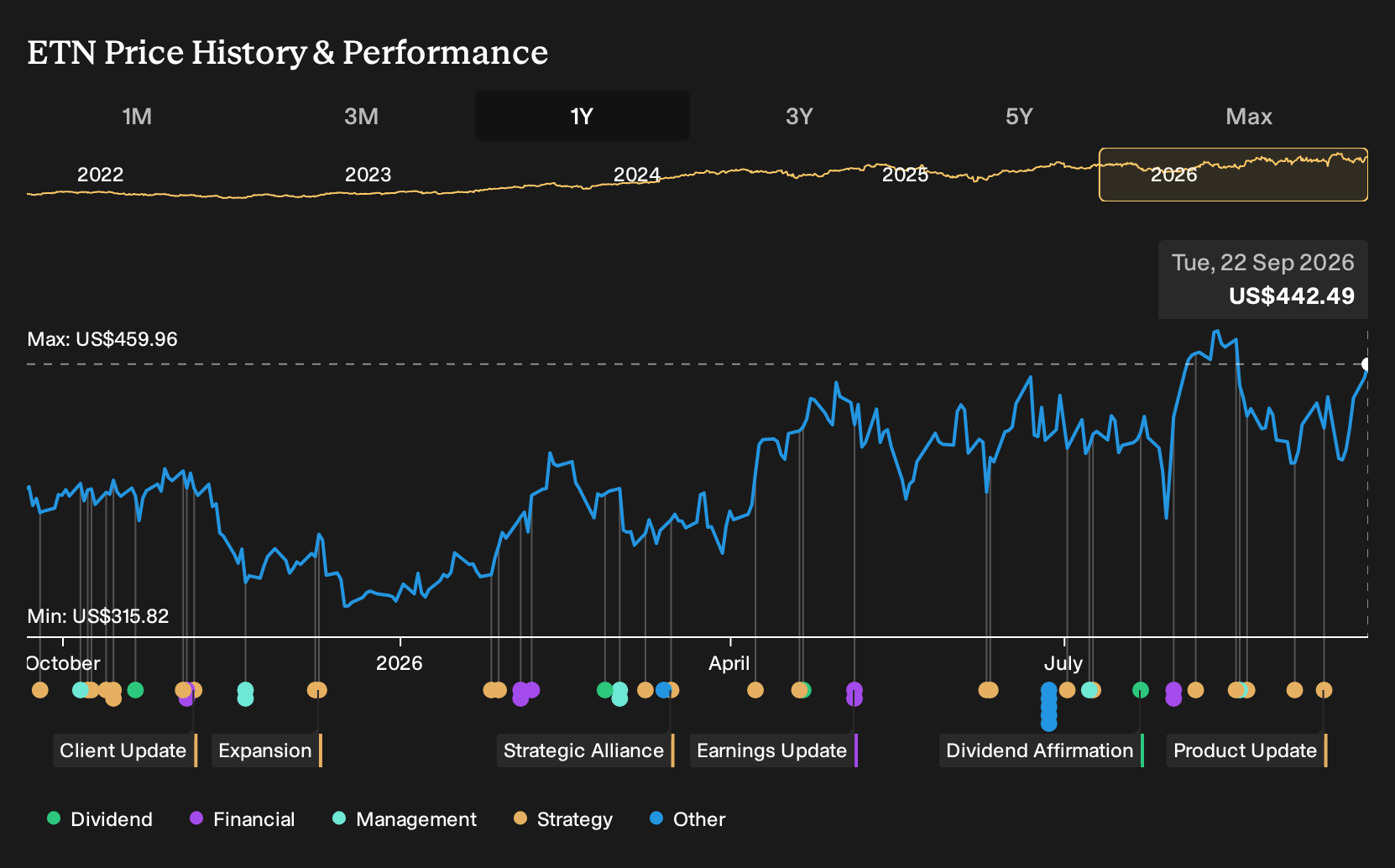The image size is (1395, 868).
Task: Toggle the Strategy legend filter
Action: click(x=563, y=818)
